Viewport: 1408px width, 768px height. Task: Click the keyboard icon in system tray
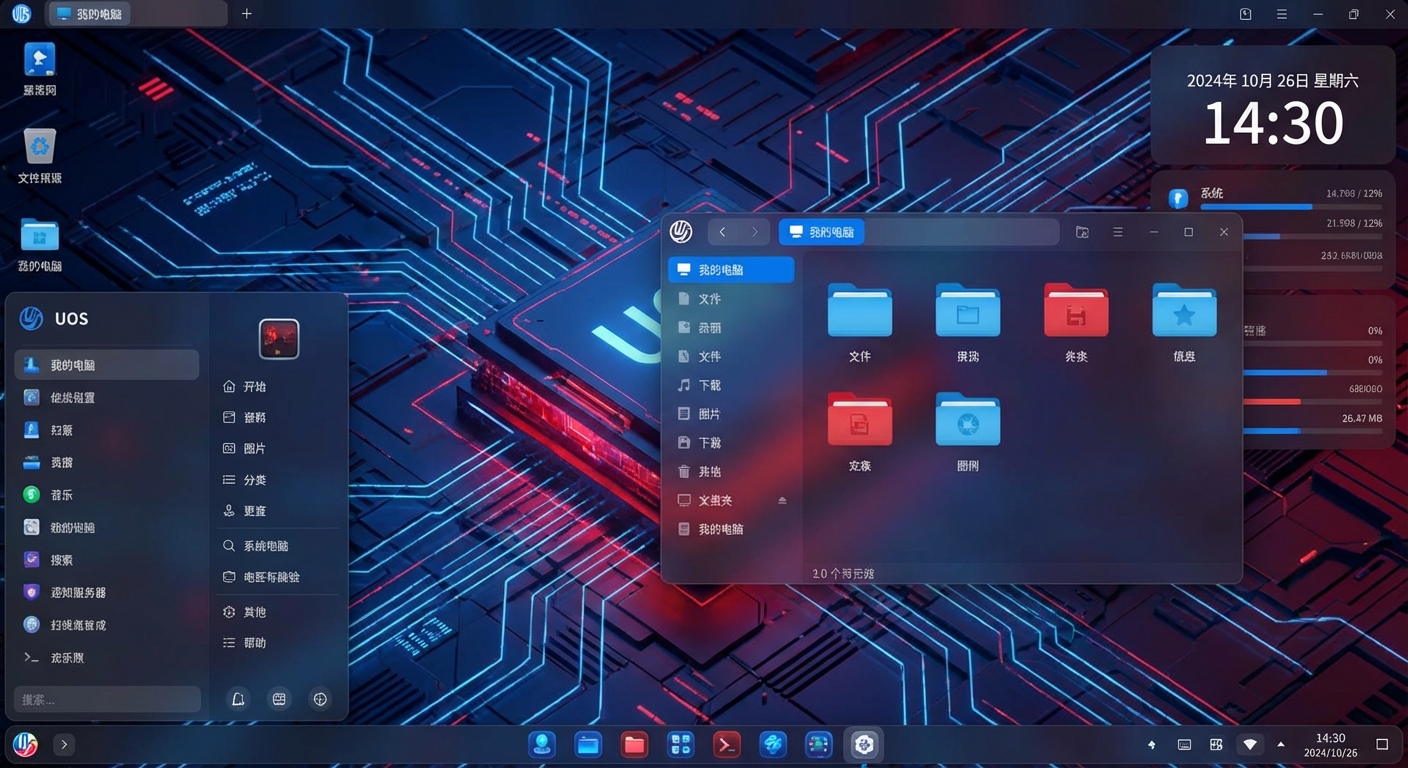[x=1184, y=744]
